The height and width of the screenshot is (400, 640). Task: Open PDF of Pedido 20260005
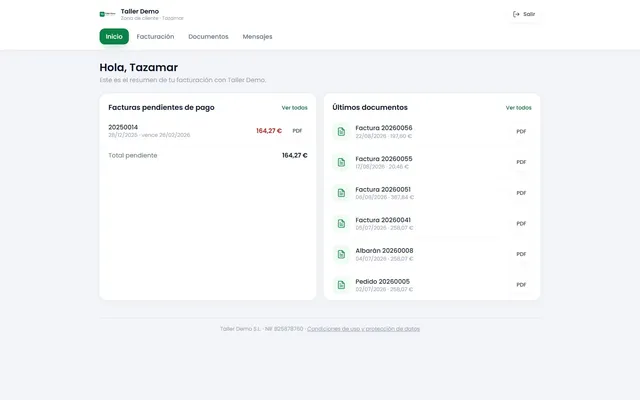click(x=521, y=284)
